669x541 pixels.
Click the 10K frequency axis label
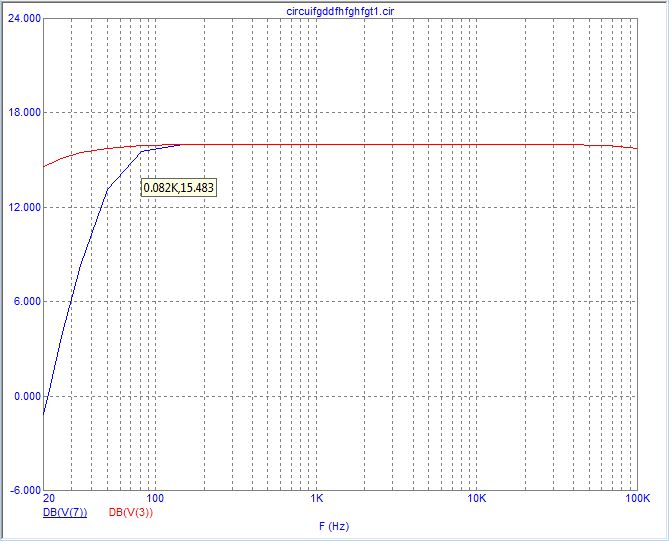[x=477, y=498]
